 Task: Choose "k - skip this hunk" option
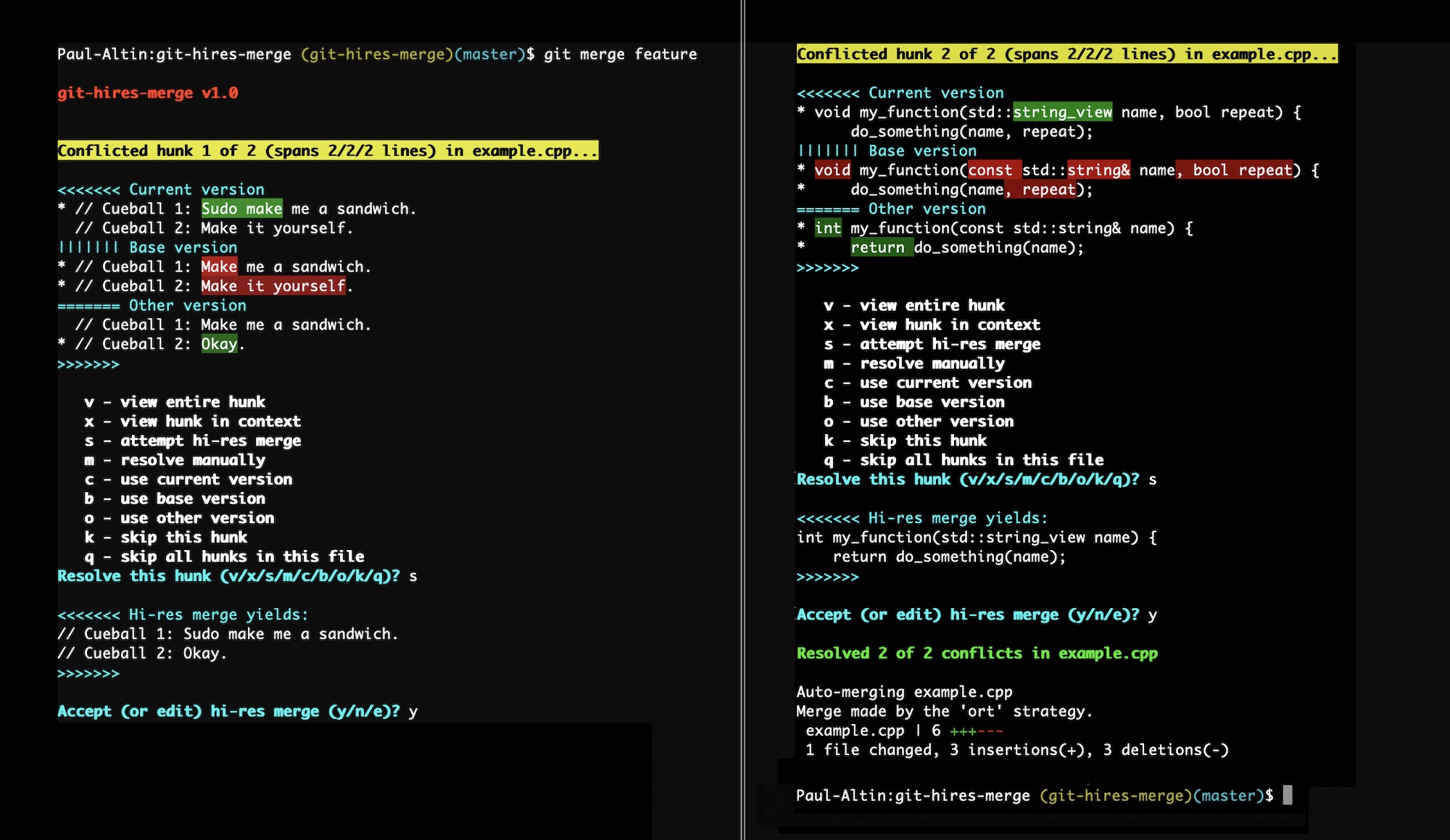[x=167, y=537]
